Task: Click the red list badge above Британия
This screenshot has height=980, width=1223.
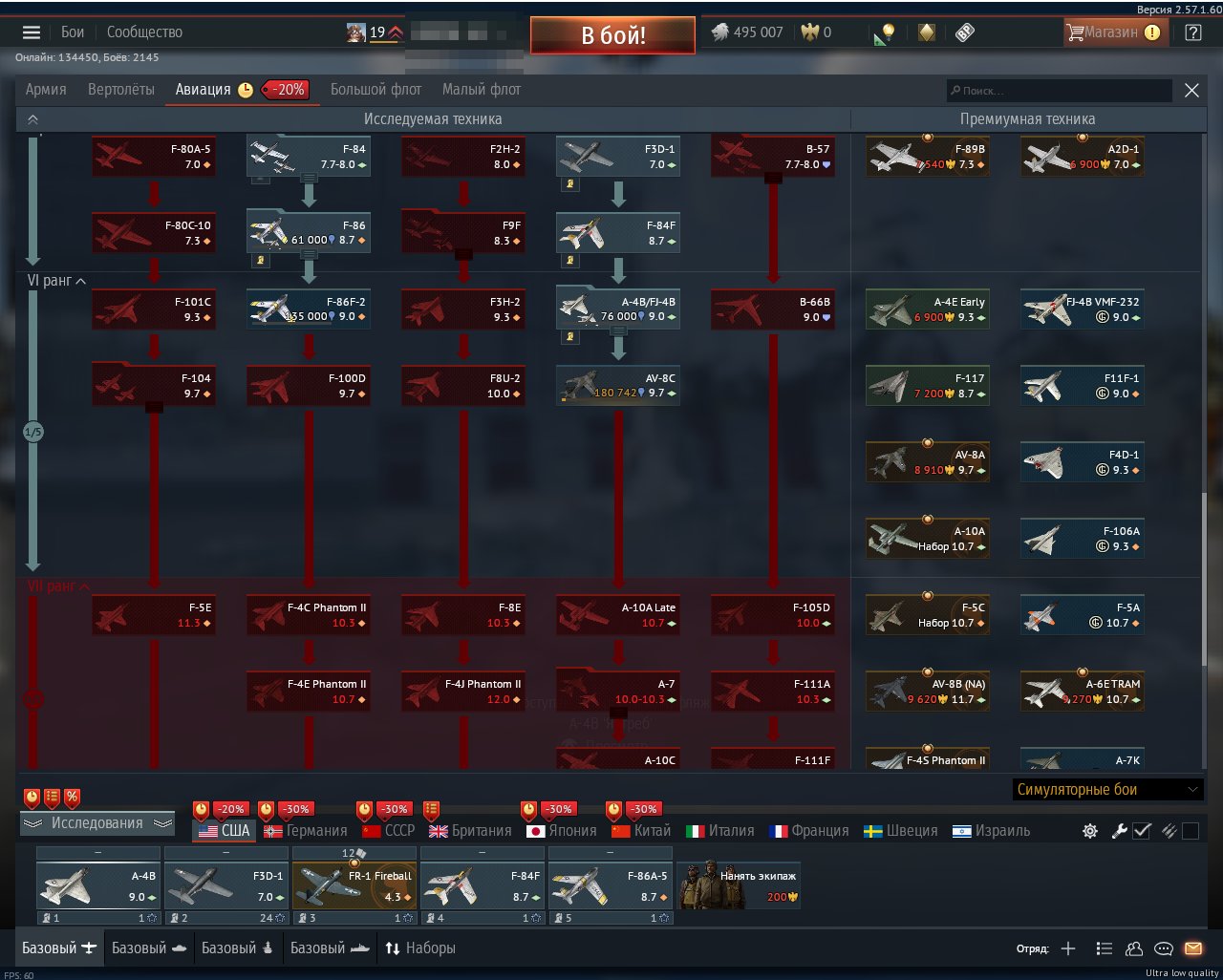Action: coord(431,810)
